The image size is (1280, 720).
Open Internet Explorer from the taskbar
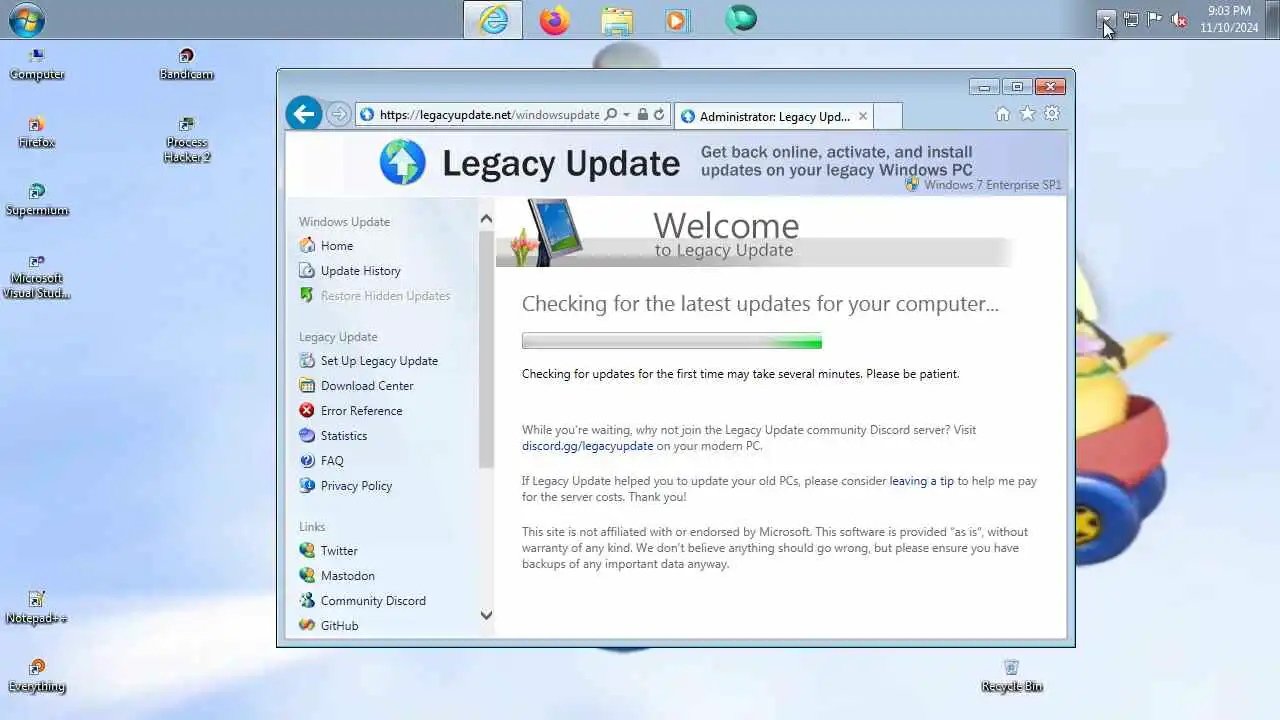tap(493, 20)
